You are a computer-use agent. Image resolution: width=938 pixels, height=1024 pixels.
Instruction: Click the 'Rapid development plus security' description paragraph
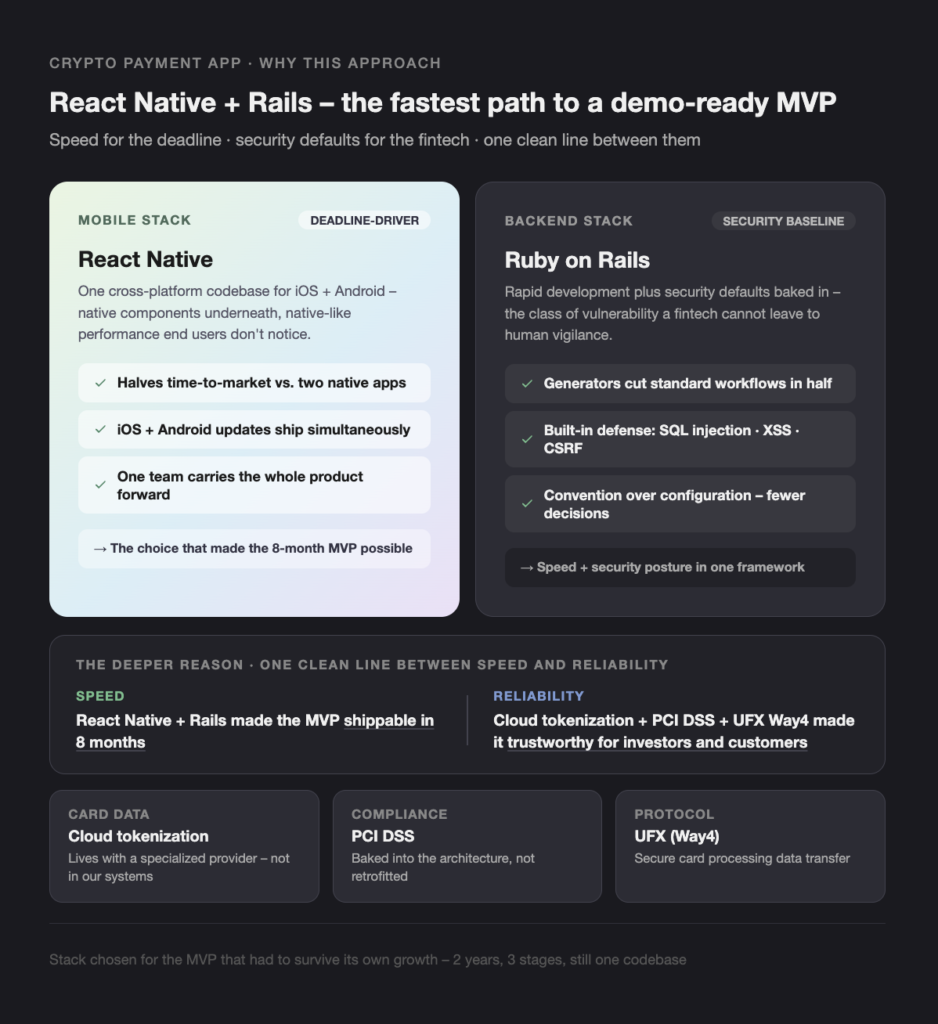click(672, 313)
